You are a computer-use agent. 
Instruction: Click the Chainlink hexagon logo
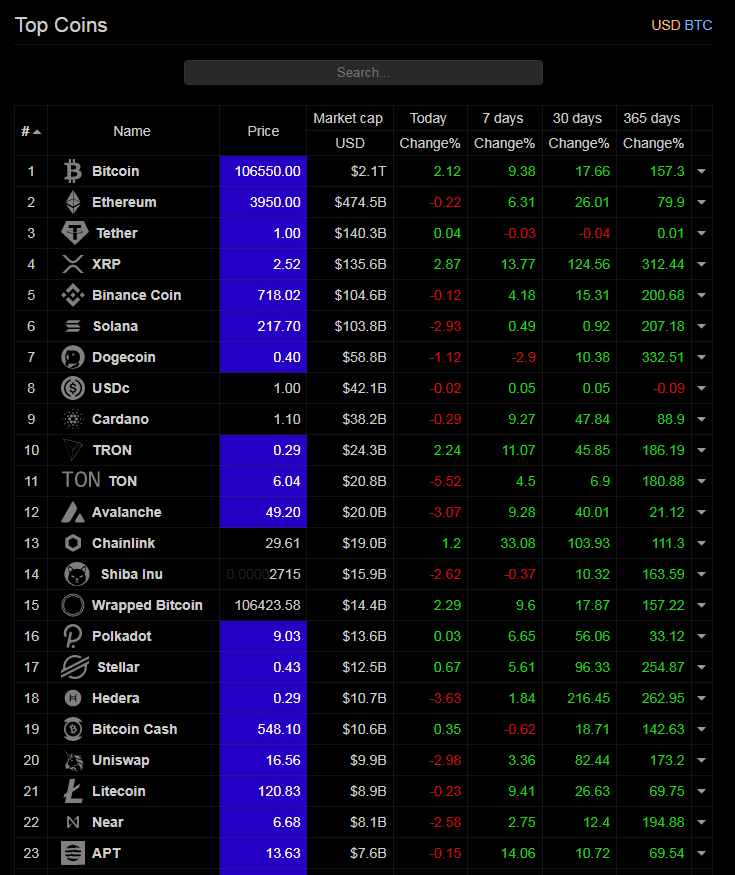[x=73, y=543]
